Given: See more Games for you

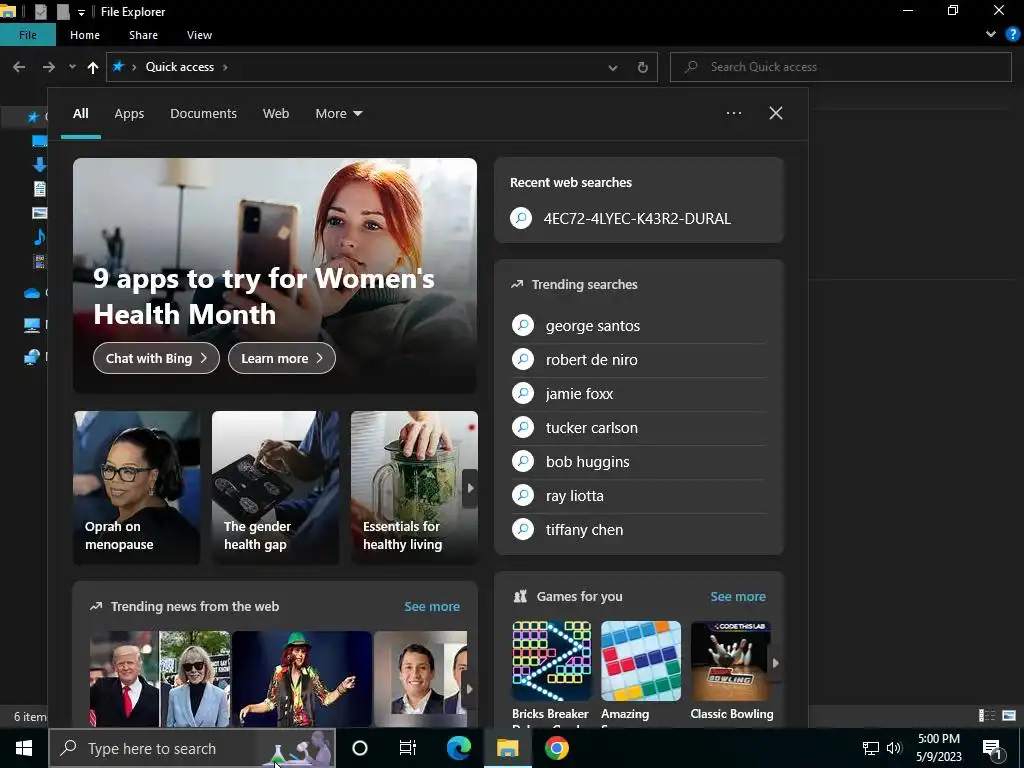Looking at the screenshot, I should [737, 596].
